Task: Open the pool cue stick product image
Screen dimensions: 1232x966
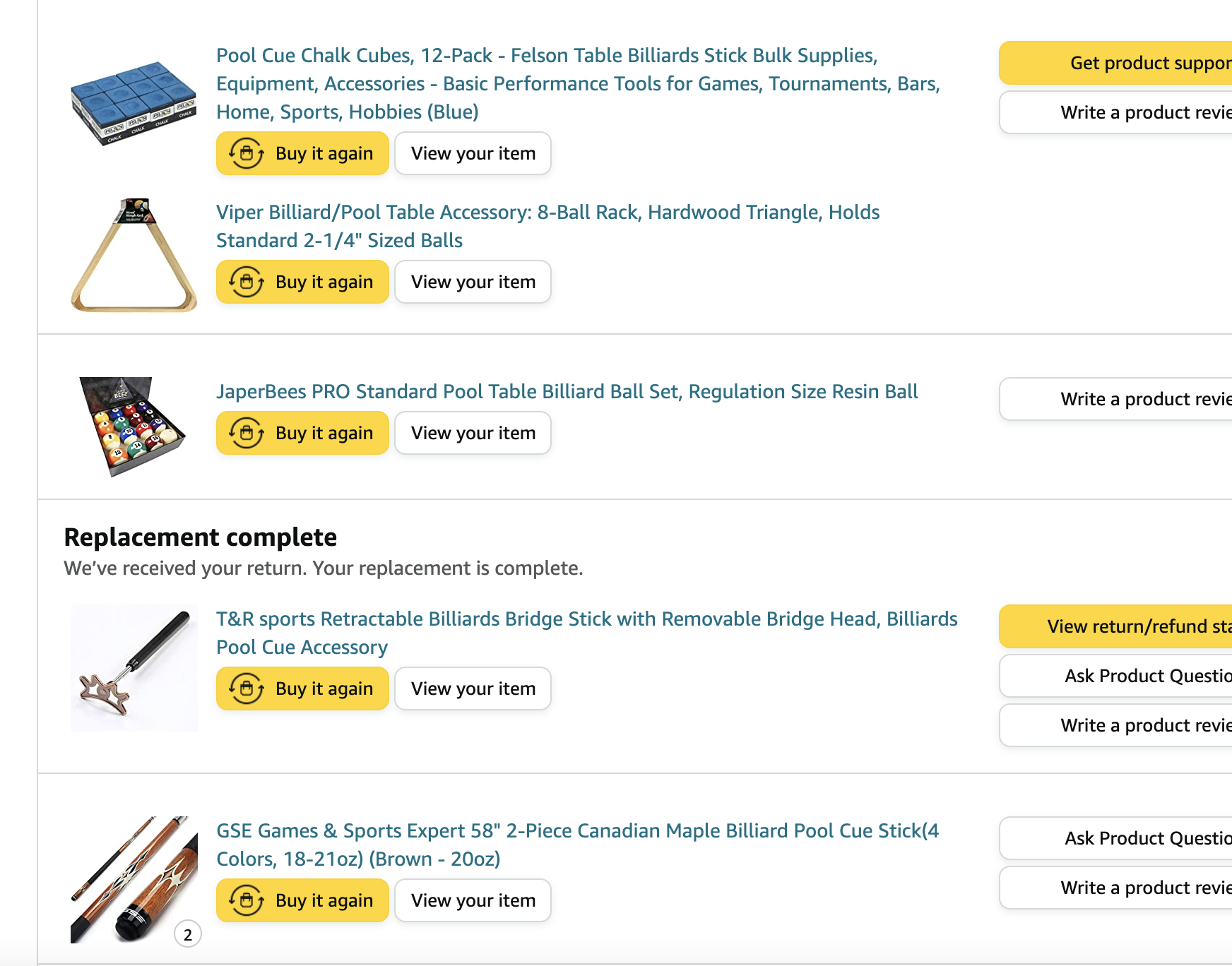Action: click(134, 879)
